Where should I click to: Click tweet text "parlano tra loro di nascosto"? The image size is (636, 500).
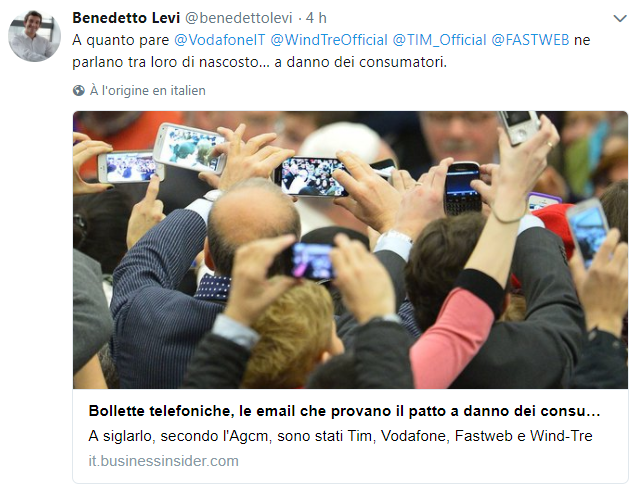click(x=165, y=62)
